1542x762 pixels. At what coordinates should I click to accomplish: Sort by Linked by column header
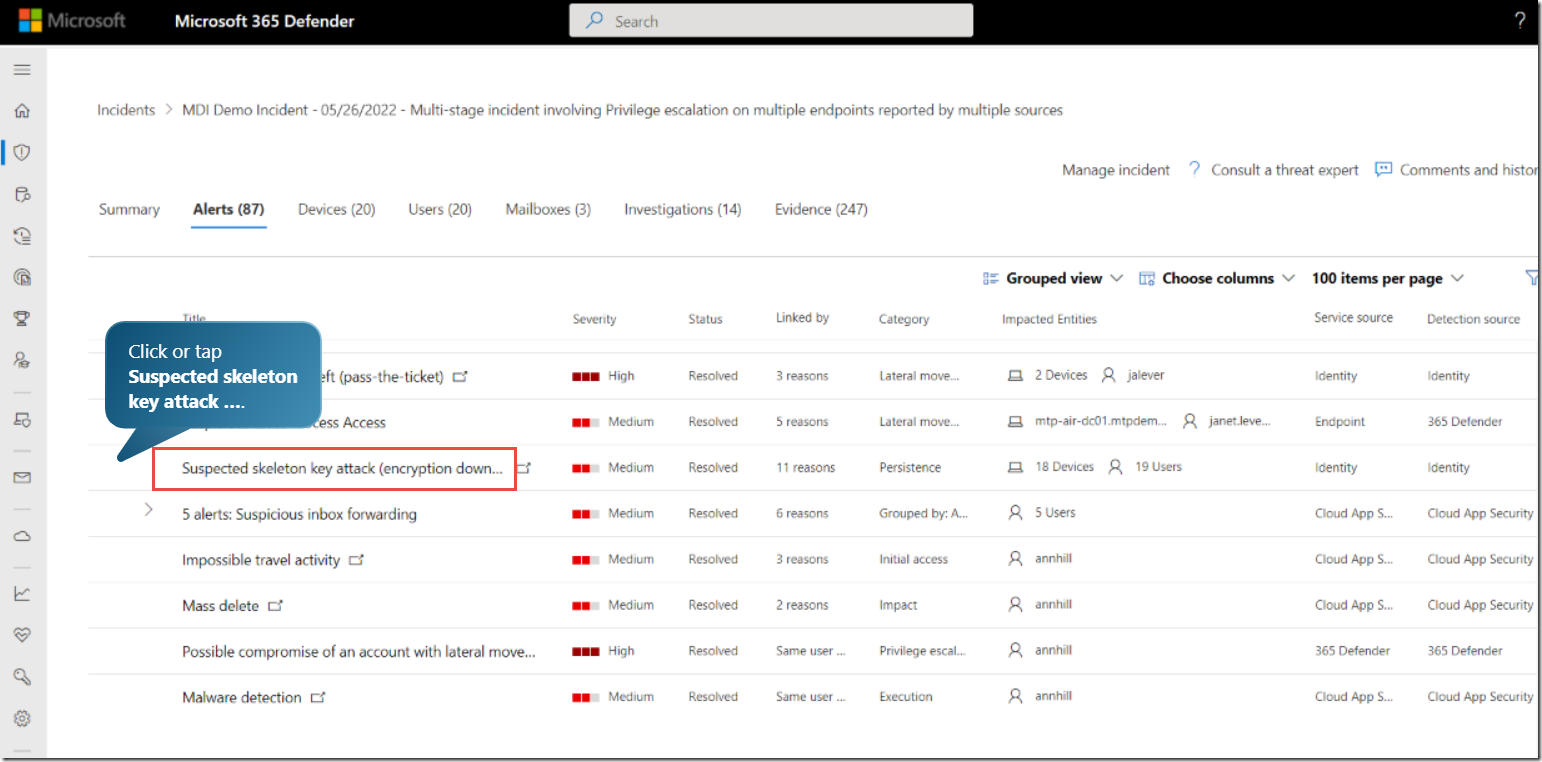tap(802, 318)
